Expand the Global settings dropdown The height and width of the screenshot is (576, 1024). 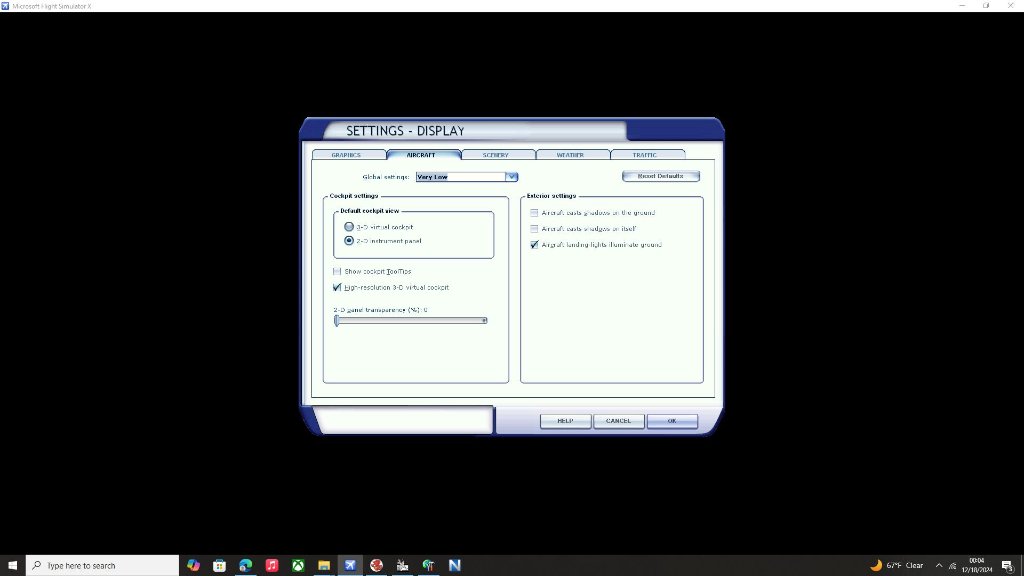click(511, 177)
